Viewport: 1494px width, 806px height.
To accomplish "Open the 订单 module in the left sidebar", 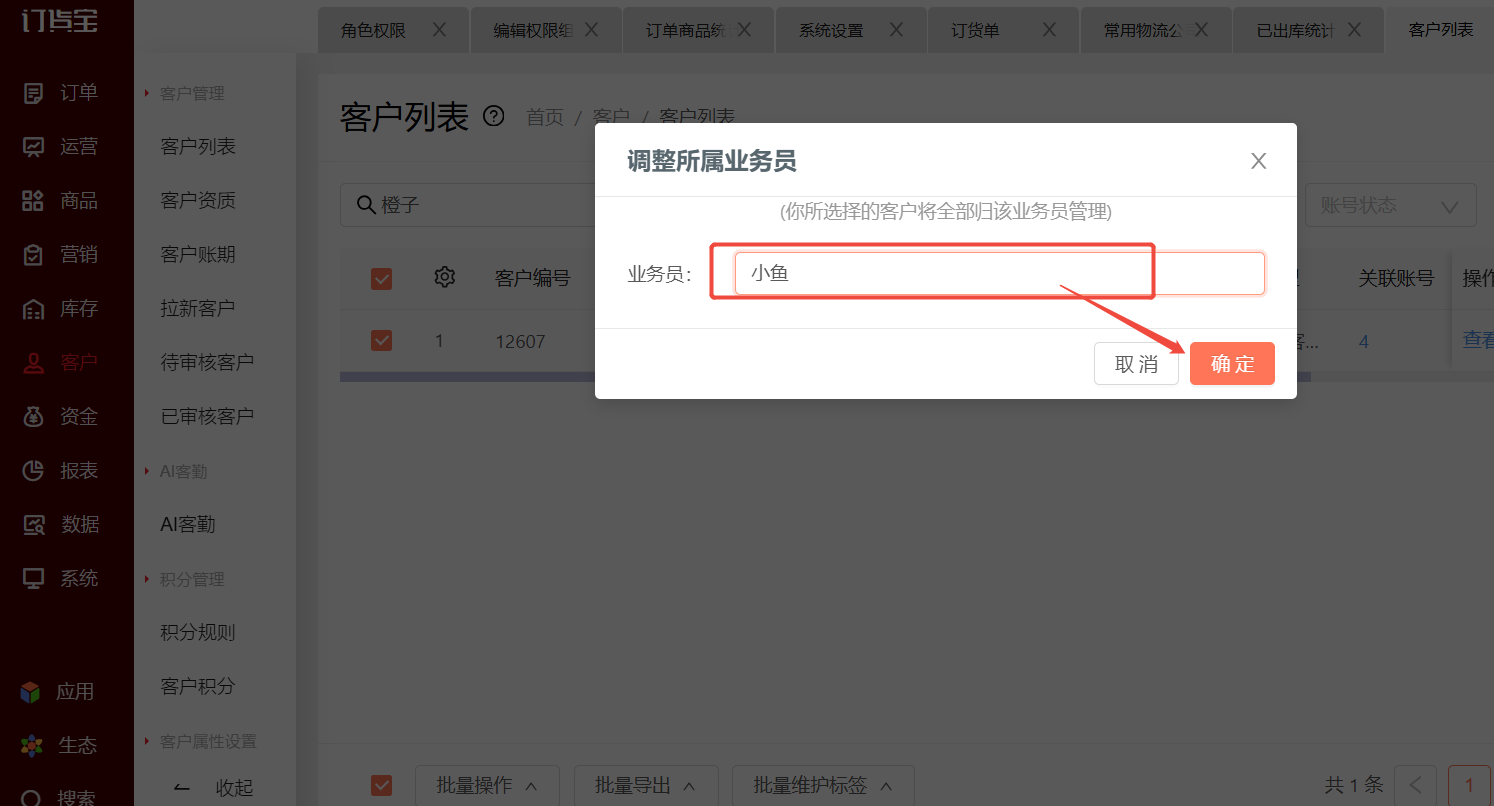I will point(60,93).
